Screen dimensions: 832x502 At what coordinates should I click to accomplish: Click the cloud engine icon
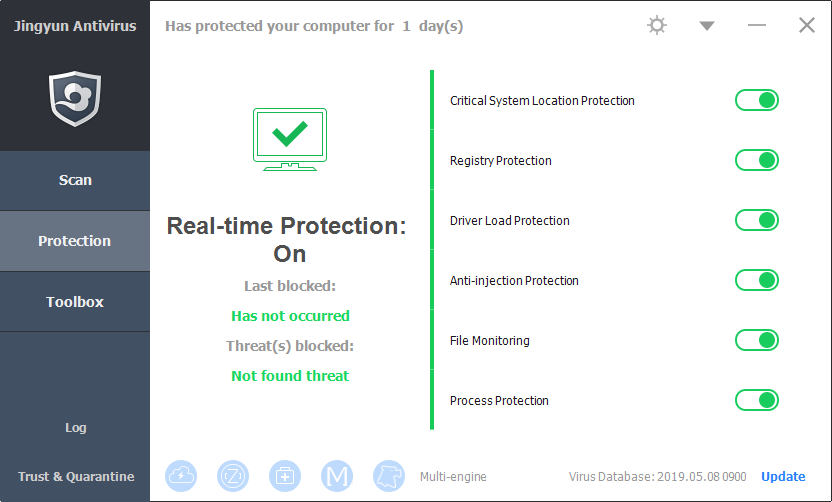pyautogui.click(x=182, y=476)
